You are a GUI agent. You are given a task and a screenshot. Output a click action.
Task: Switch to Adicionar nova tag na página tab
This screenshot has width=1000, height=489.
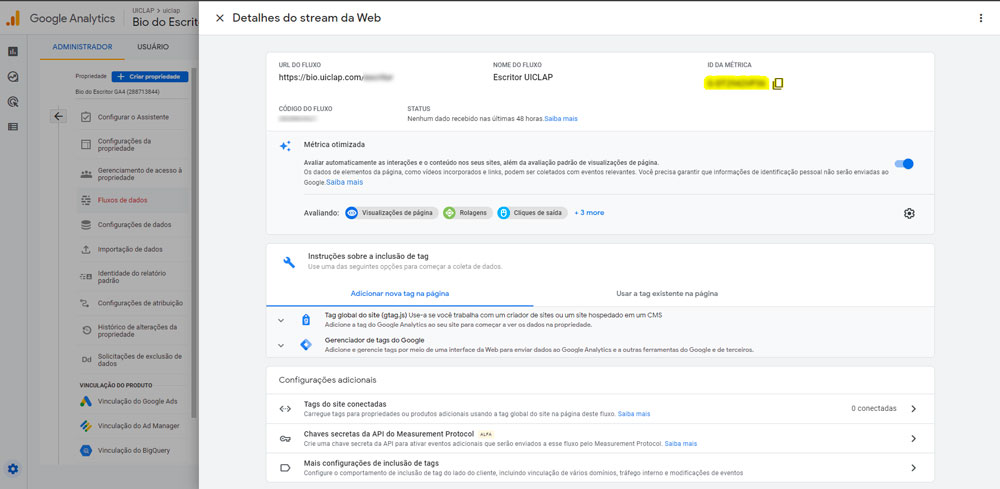coord(400,294)
